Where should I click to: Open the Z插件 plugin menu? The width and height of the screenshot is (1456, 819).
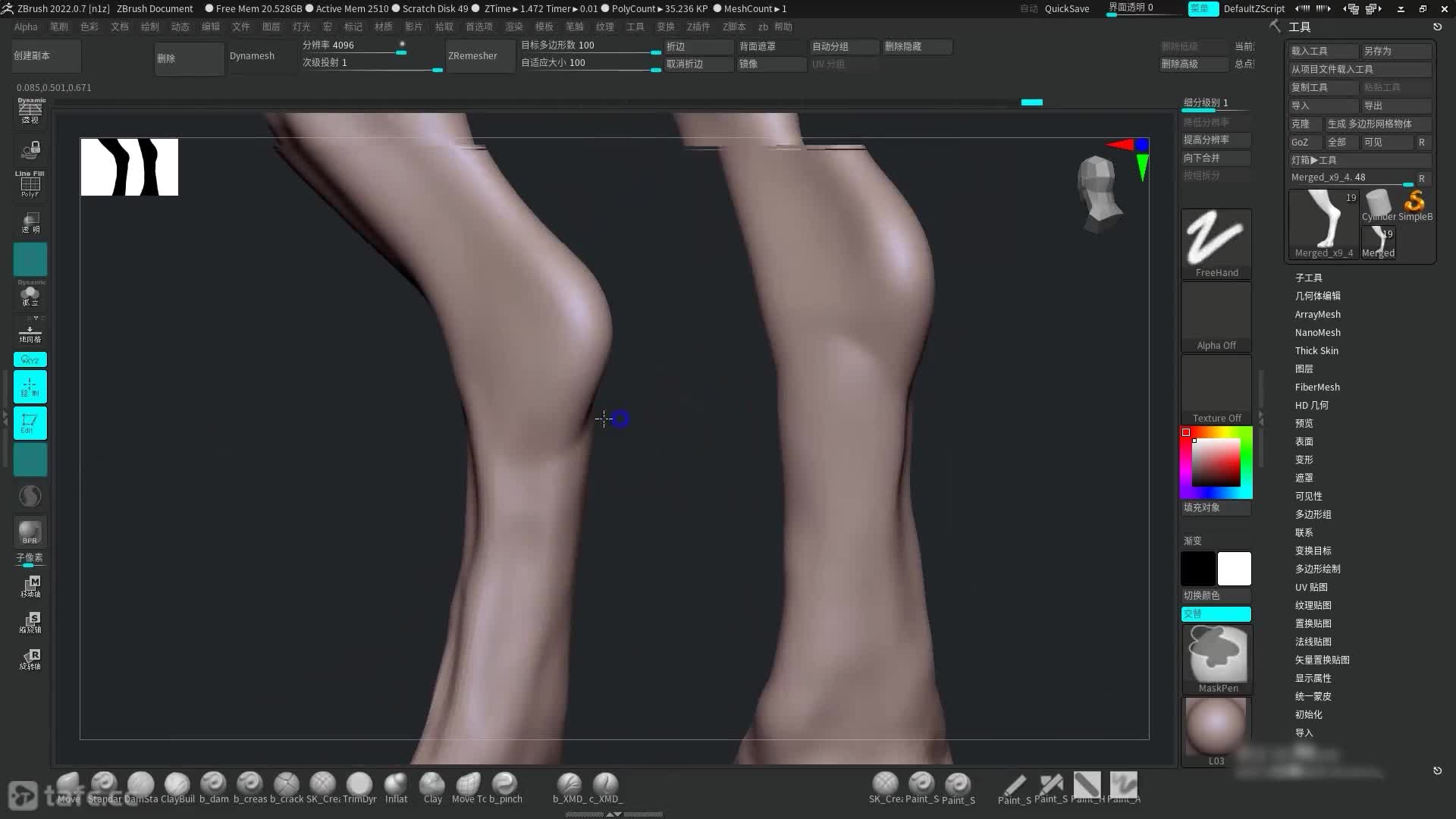tap(698, 27)
